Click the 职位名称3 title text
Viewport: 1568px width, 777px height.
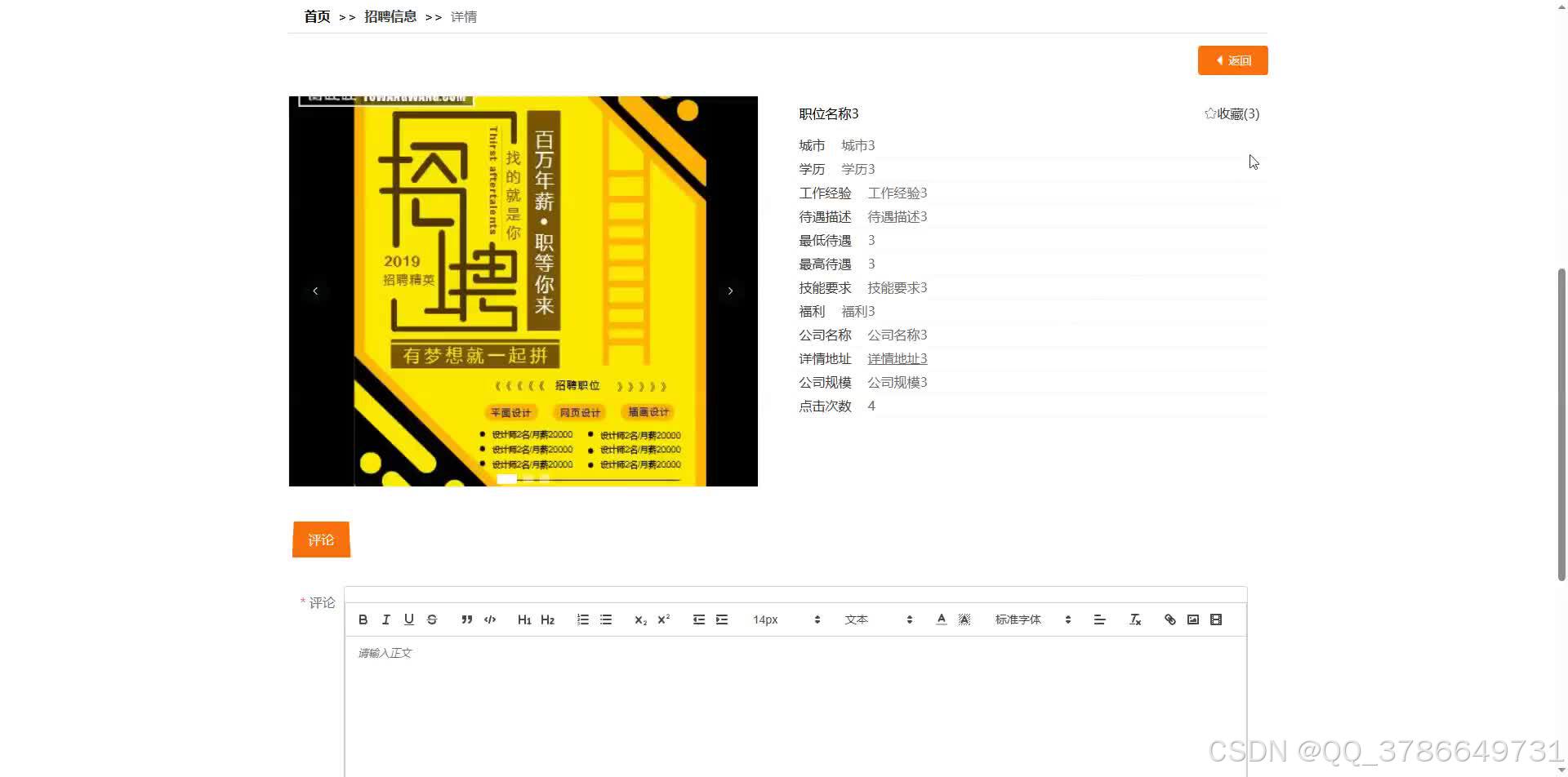pyautogui.click(x=829, y=113)
